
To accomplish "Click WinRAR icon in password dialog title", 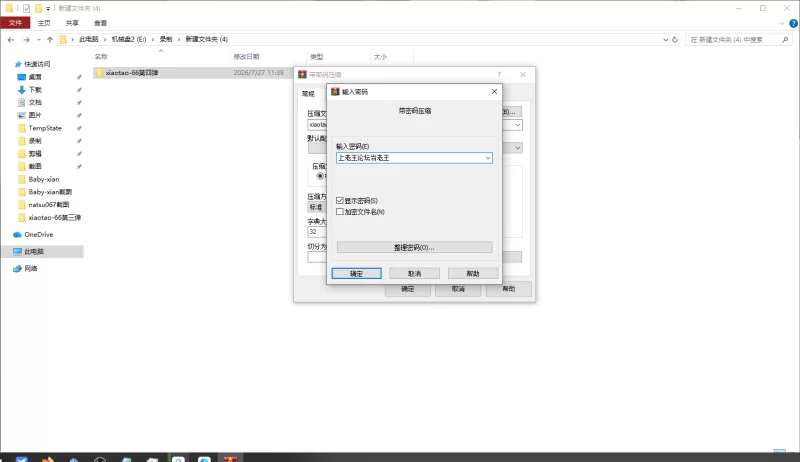I will pyautogui.click(x=335, y=91).
